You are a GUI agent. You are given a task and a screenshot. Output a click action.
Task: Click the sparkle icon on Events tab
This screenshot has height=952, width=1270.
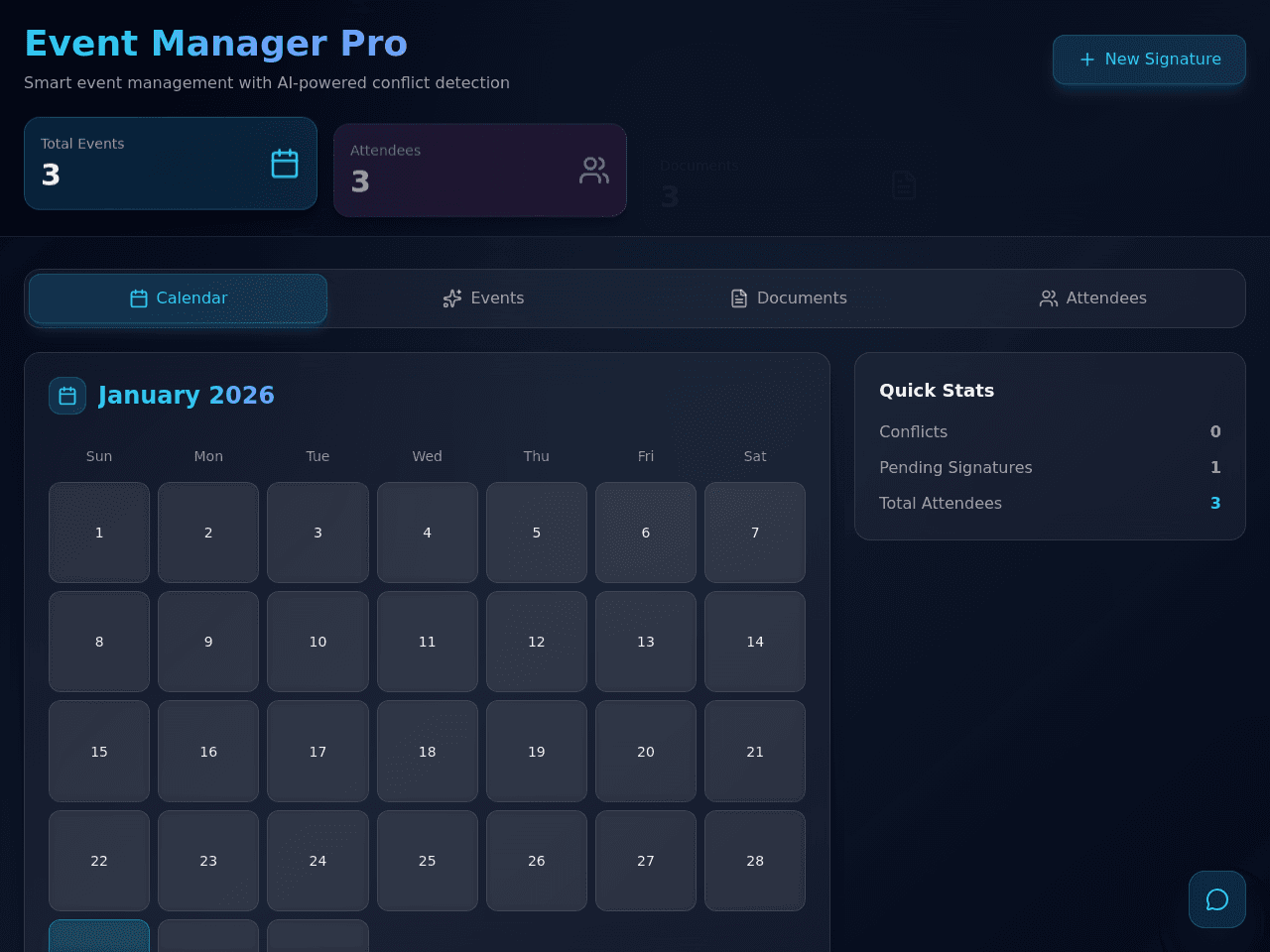pyautogui.click(x=452, y=298)
